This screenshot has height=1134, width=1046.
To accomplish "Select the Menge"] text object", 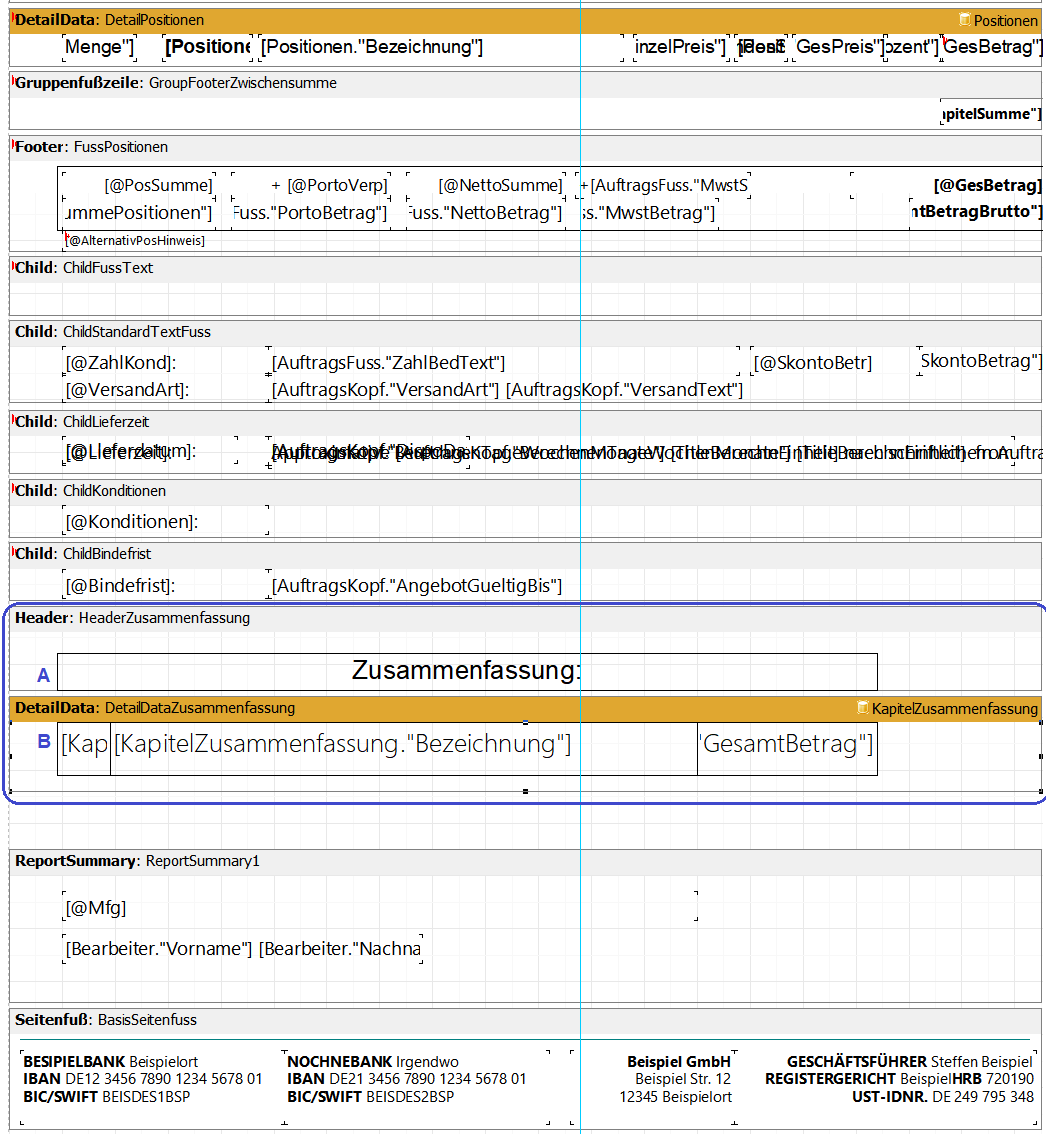I will pos(99,47).
